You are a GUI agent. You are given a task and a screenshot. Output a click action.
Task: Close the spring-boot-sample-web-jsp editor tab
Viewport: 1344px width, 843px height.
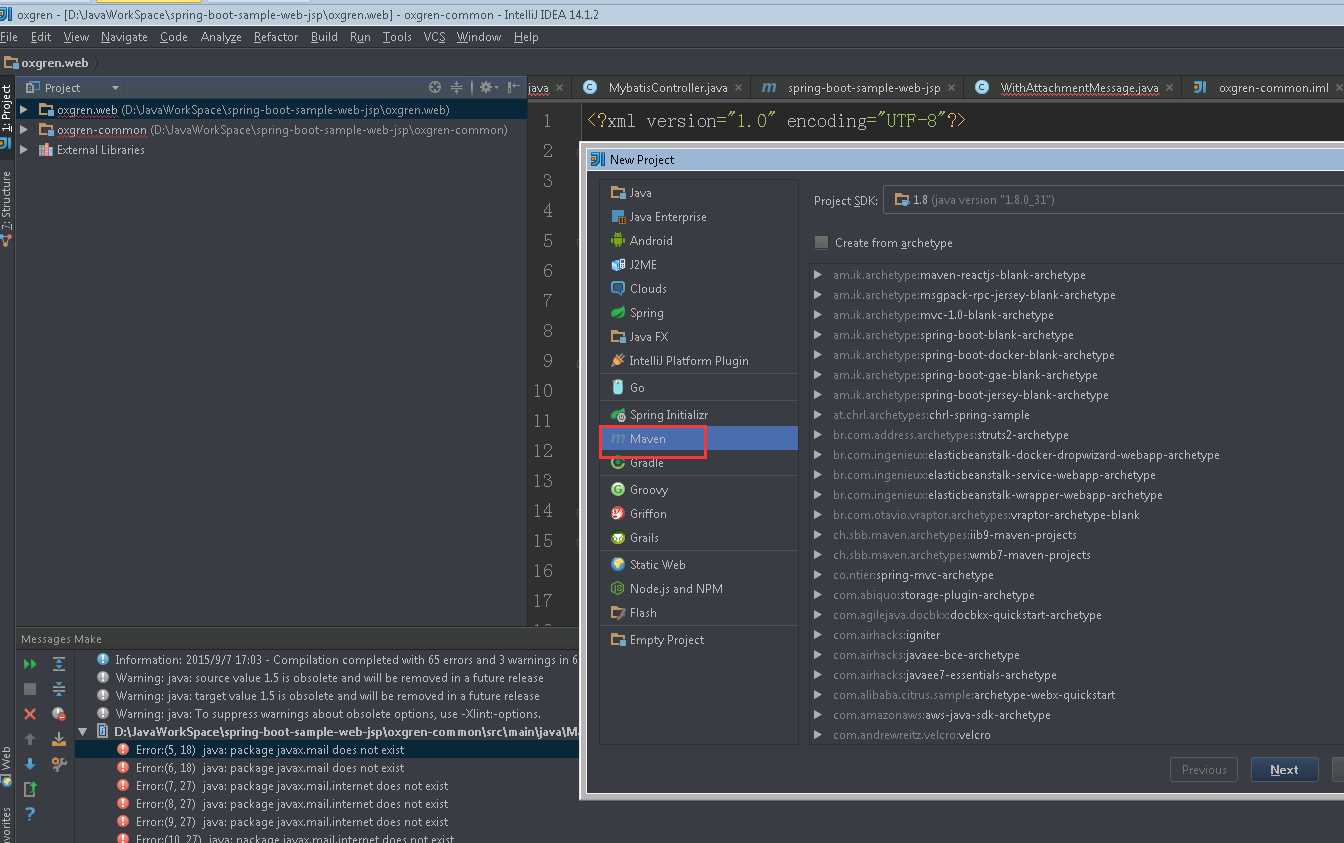(x=951, y=88)
